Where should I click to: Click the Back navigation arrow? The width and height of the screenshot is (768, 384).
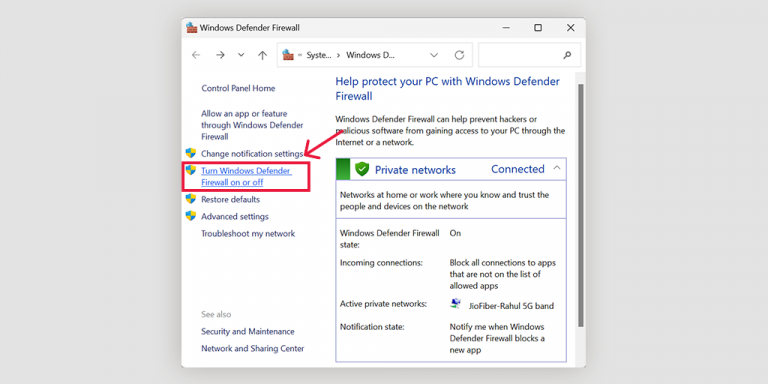(x=196, y=55)
